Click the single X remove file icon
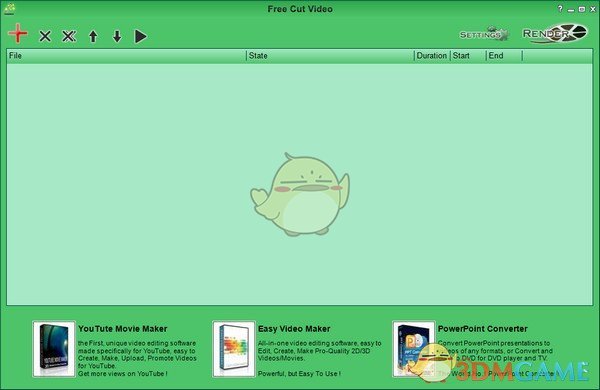 [x=45, y=36]
